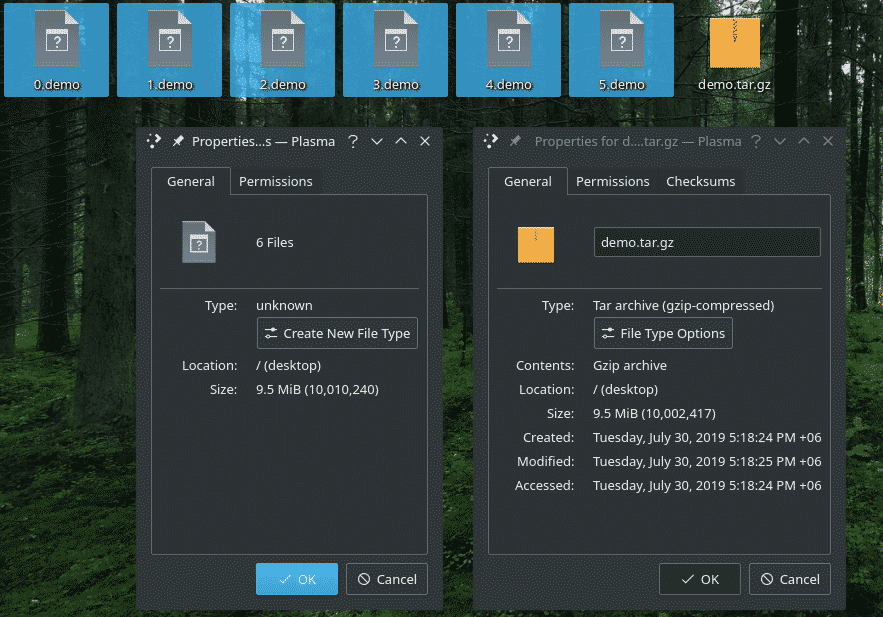This screenshot has height=617, width=883.
Task: Click inside the demo.tar.gz filename field
Action: tap(706, 242)
